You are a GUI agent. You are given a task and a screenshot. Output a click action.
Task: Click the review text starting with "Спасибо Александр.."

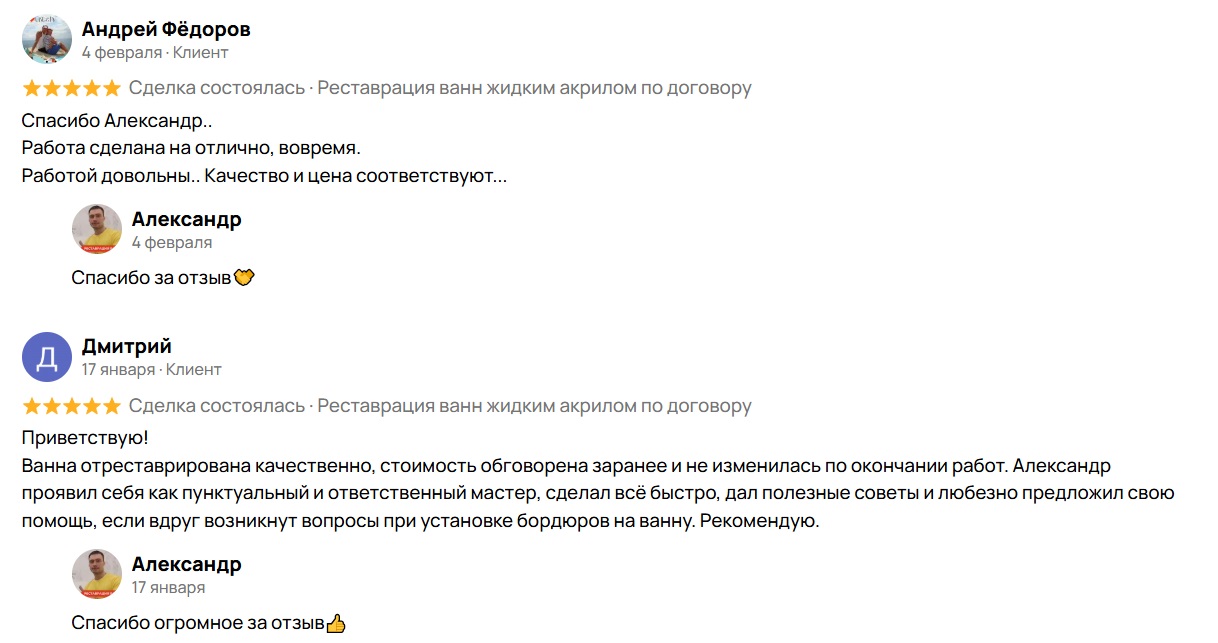coord(116,121)
